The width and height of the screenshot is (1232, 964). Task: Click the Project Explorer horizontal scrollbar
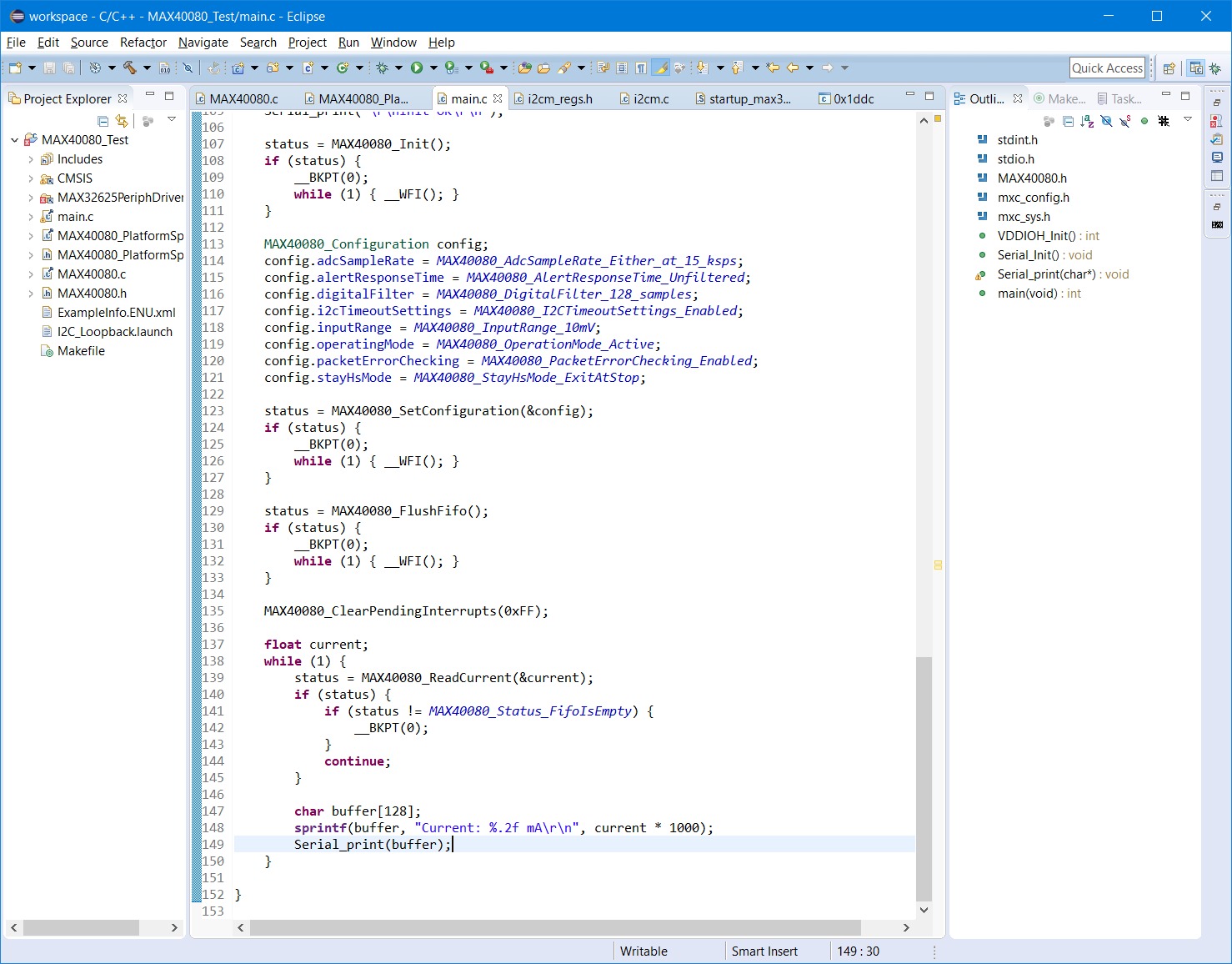click(x=81, y=927)
